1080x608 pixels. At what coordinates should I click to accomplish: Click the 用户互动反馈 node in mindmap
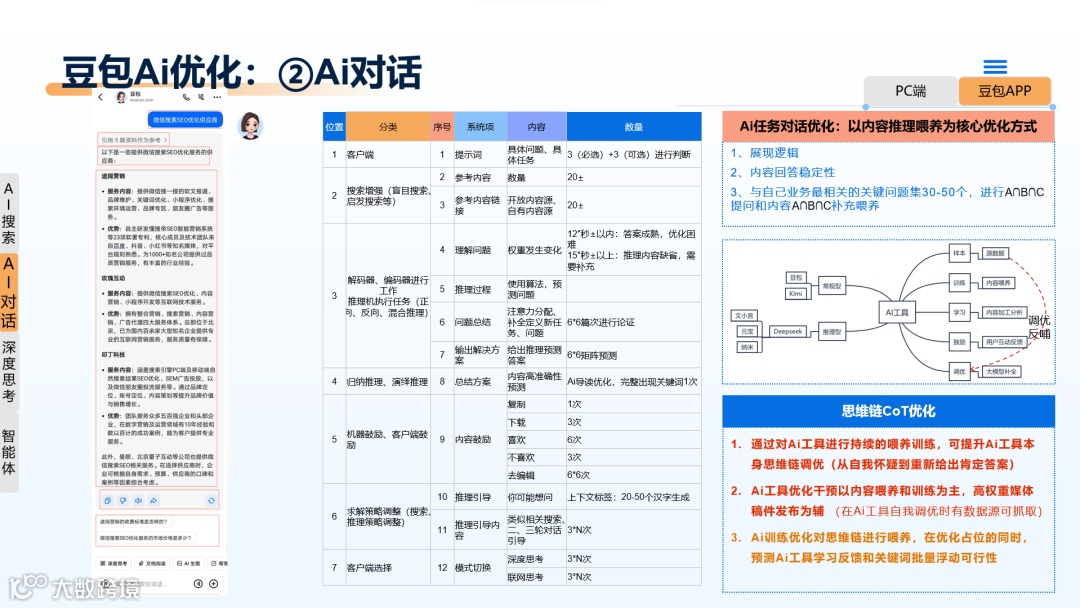[x=1004, y=342]
